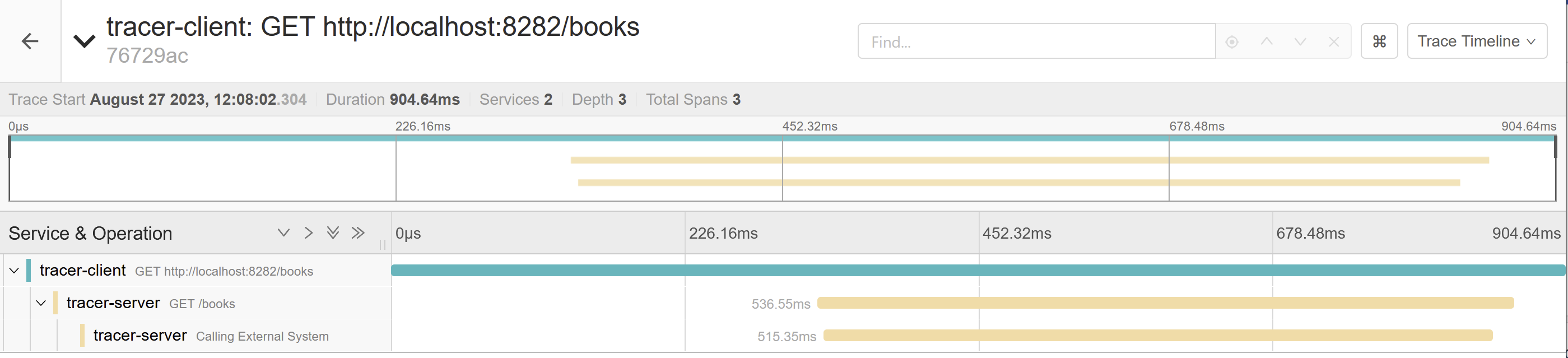
Task: Collapse one level with single right chevron
Action: (309, 233)
